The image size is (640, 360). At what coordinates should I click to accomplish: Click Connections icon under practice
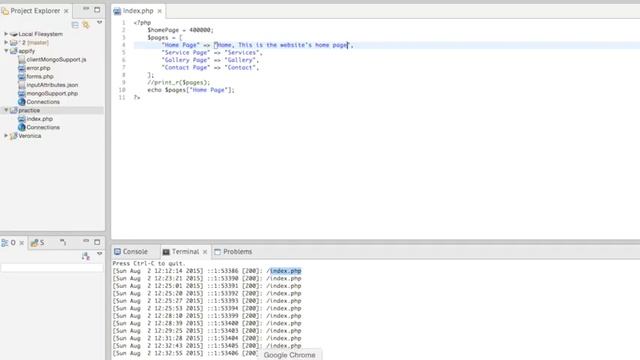pyautogui.click(x=22, y=127)
